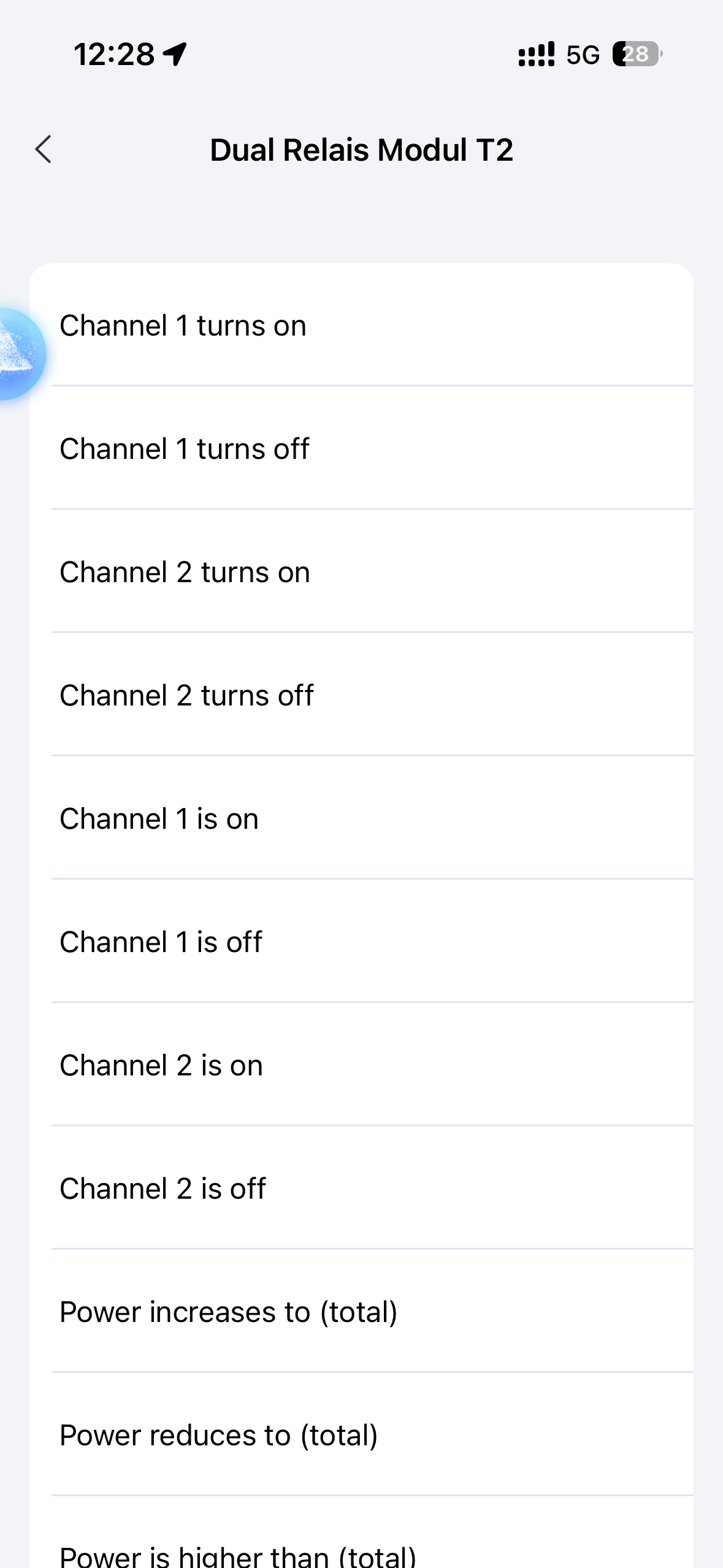Select "Channel 1 turns on" trigger
Image resolution: width=723 pixels, height=1568 pixels.
(x=362, y=325)
